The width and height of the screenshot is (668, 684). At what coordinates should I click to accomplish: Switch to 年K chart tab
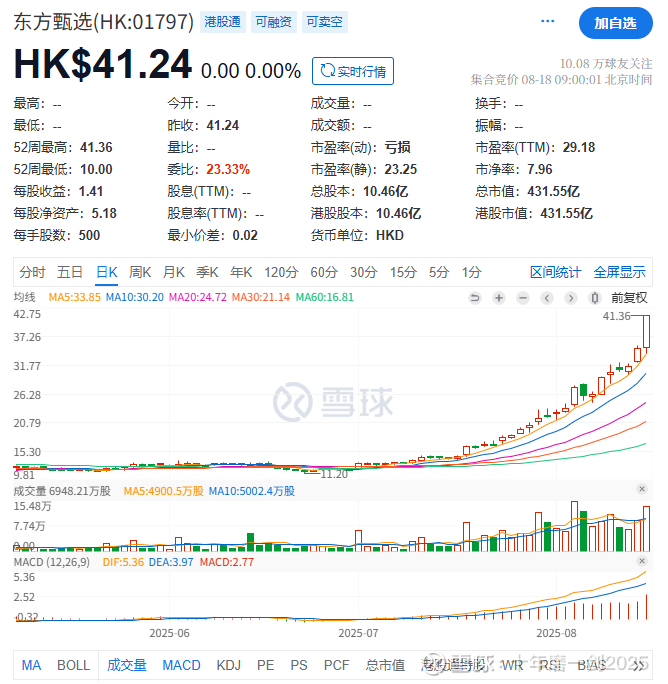241,273
